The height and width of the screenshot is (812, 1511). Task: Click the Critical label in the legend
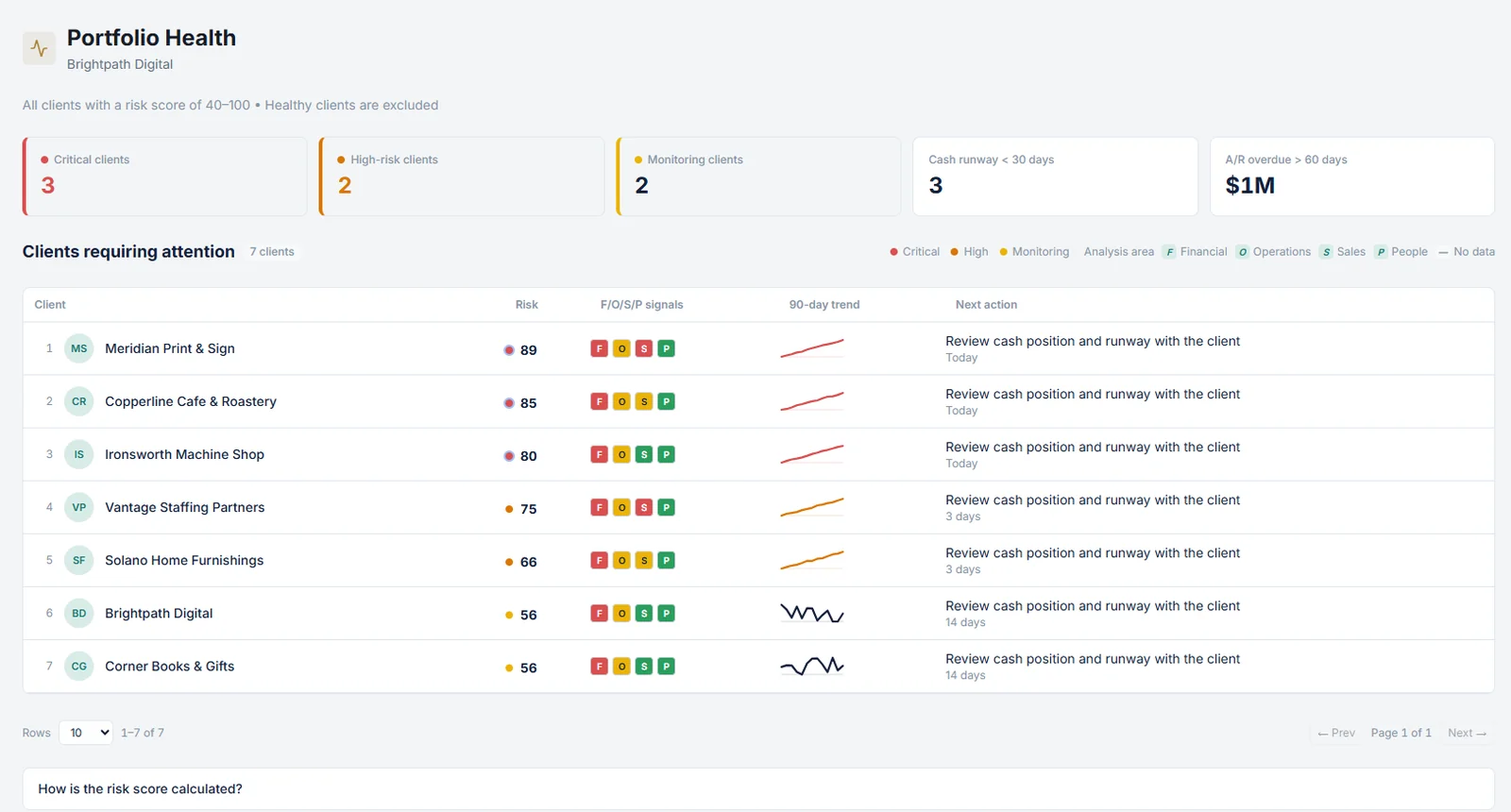[921, 252]
